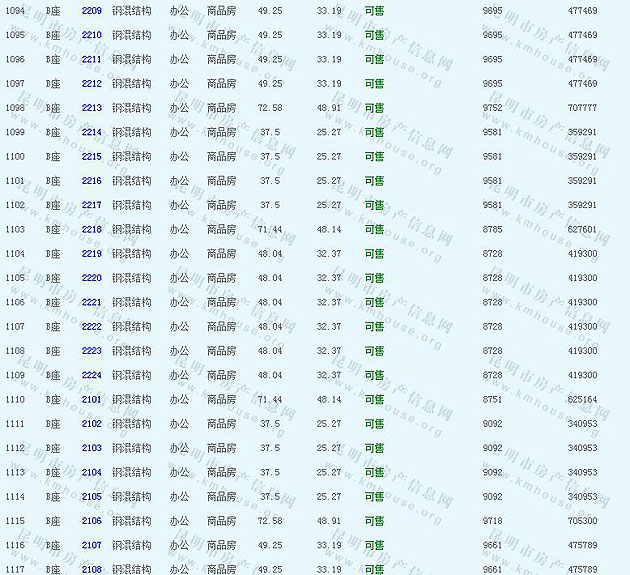This screenshot has width=630, height=575.
Task: Click 可售 status in row 1110
Action: [x=374, y=399]
